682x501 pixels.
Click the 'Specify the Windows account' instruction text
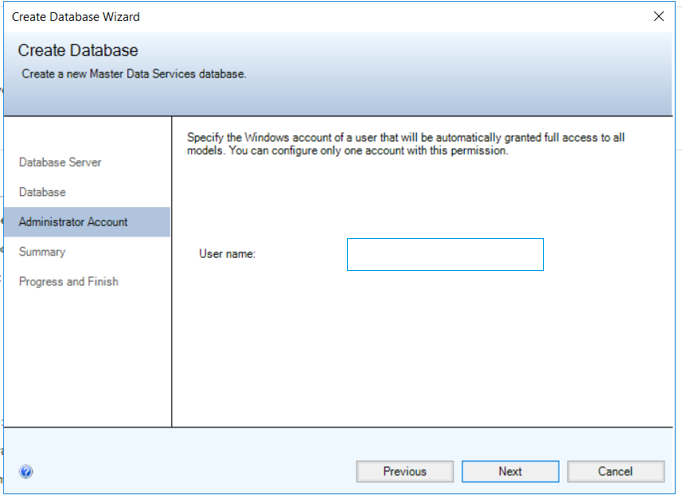(405, 144)
